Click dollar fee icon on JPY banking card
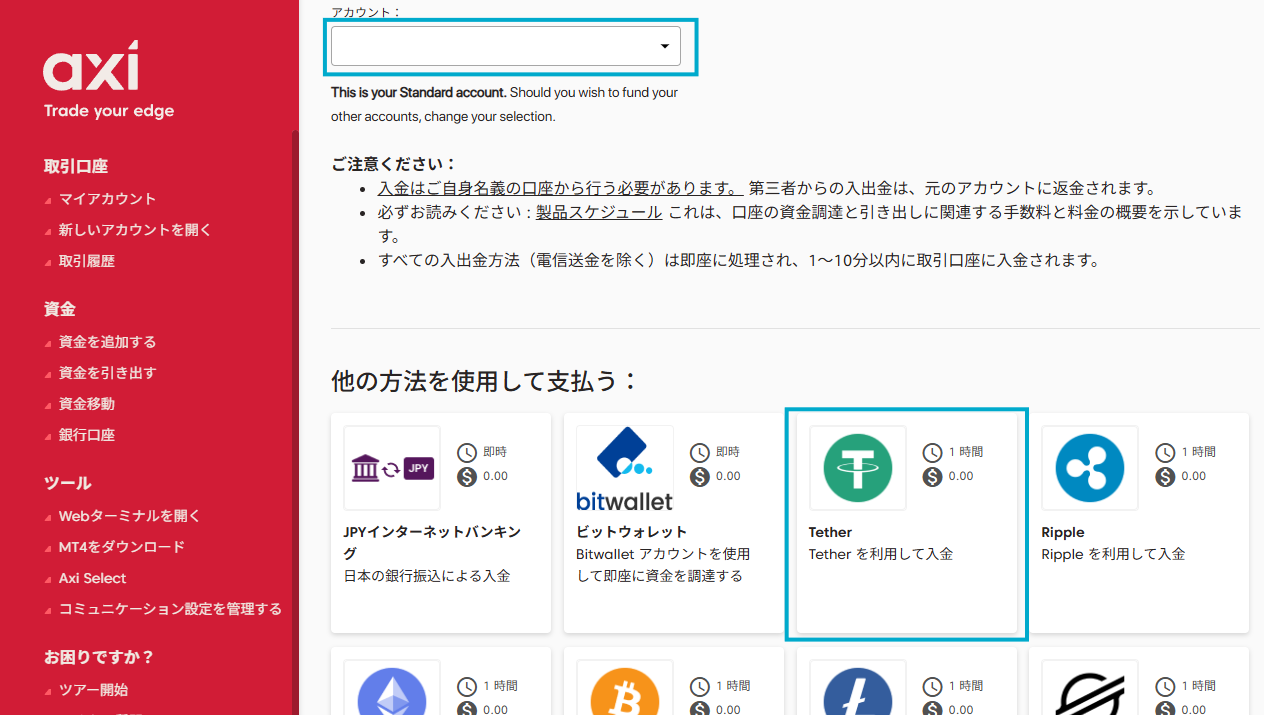Screen dimensions: 1264x715 467,477
